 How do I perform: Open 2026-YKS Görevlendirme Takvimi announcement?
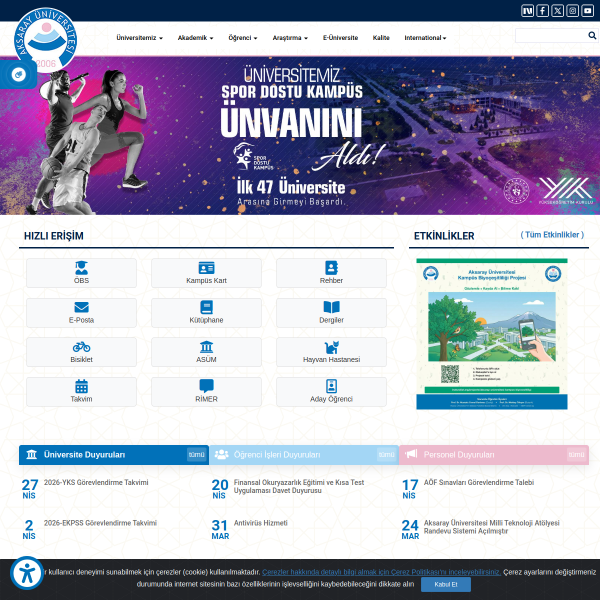pos(96,483)
